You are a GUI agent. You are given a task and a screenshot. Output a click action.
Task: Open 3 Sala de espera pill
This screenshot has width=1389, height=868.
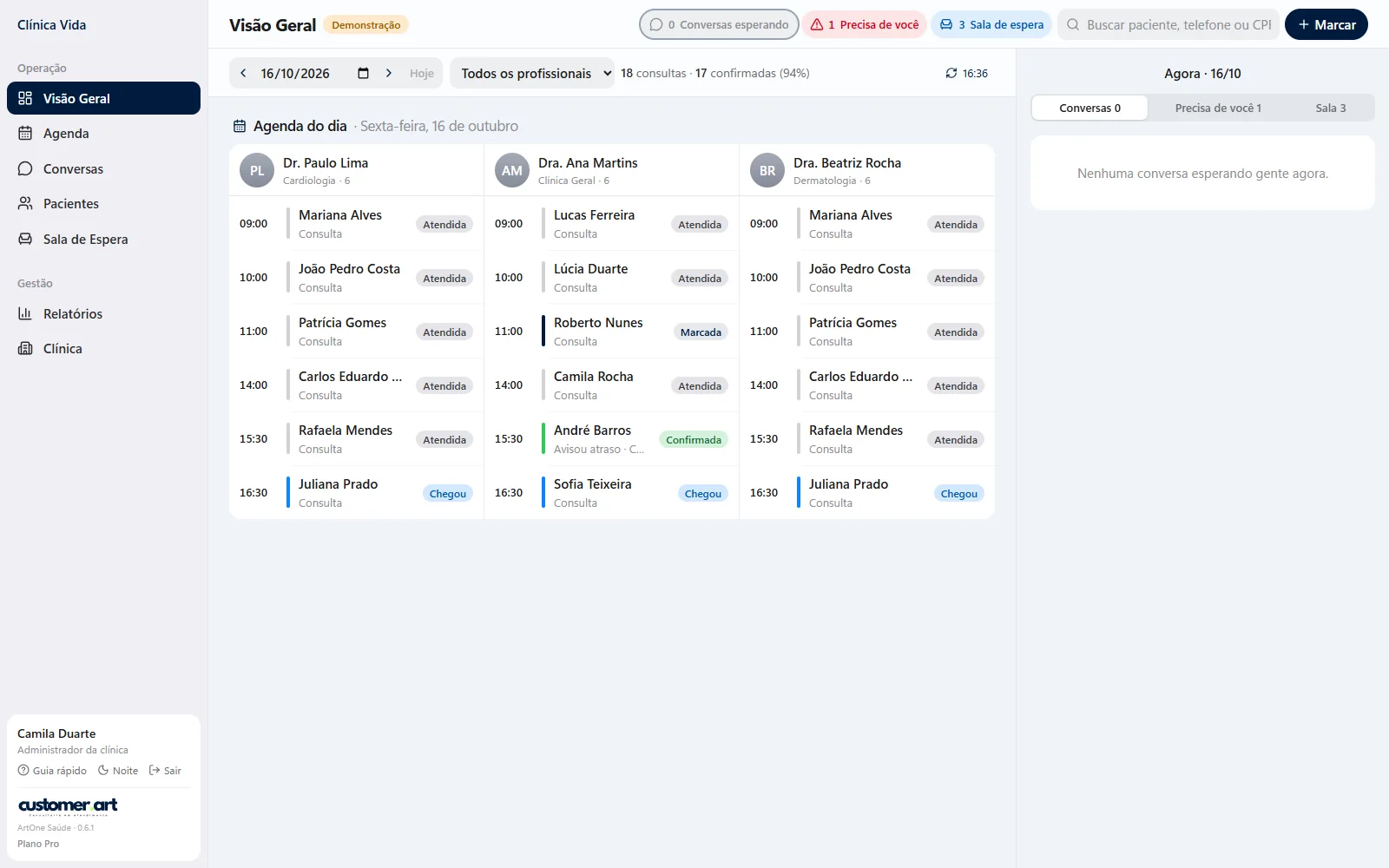click(991, 24)
